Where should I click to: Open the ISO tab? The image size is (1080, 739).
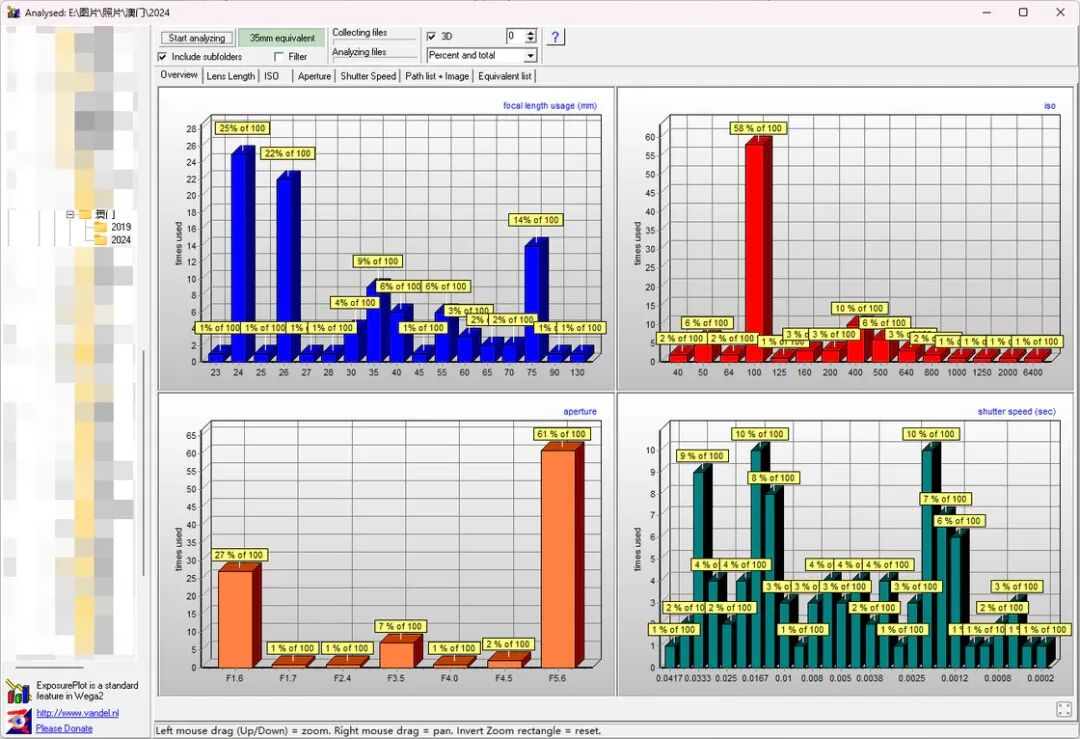coord(271,76)
